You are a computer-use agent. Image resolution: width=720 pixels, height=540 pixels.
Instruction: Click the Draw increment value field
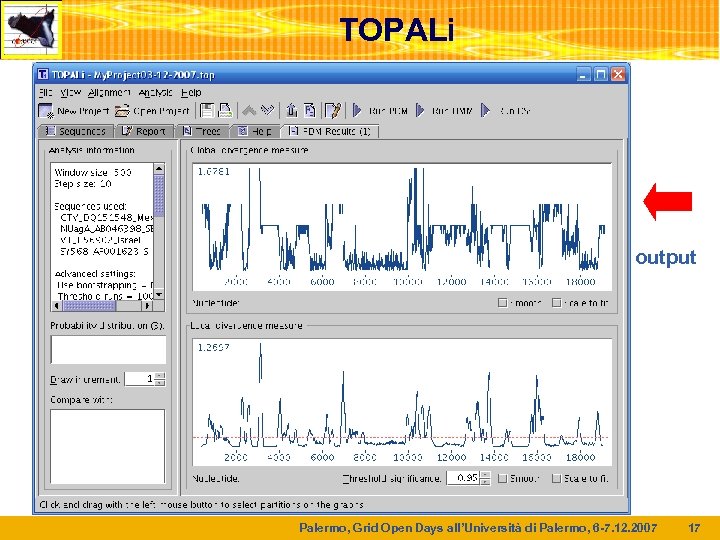140,379
